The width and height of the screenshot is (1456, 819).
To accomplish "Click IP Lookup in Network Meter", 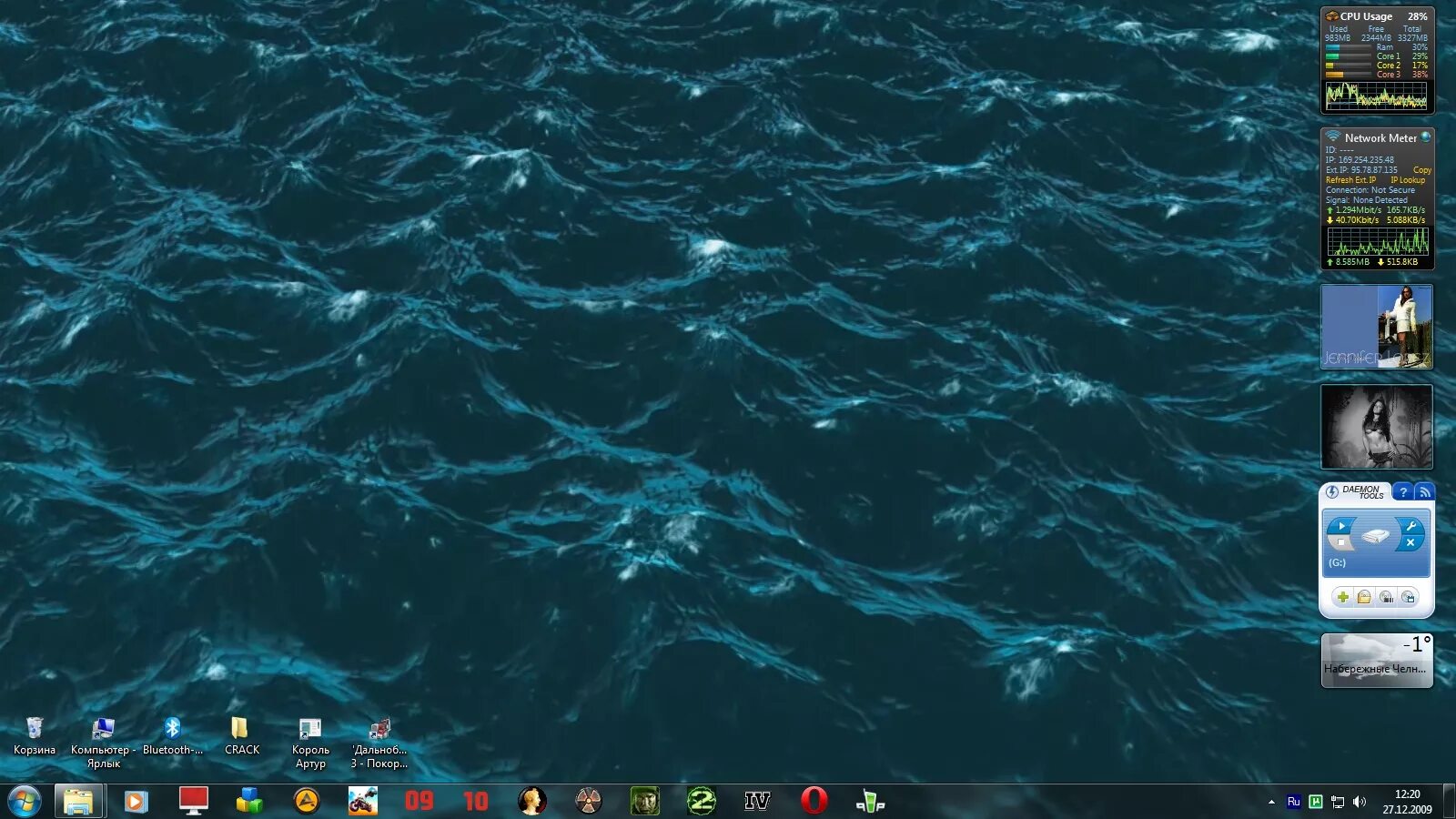I will [x=1408, y=180].
